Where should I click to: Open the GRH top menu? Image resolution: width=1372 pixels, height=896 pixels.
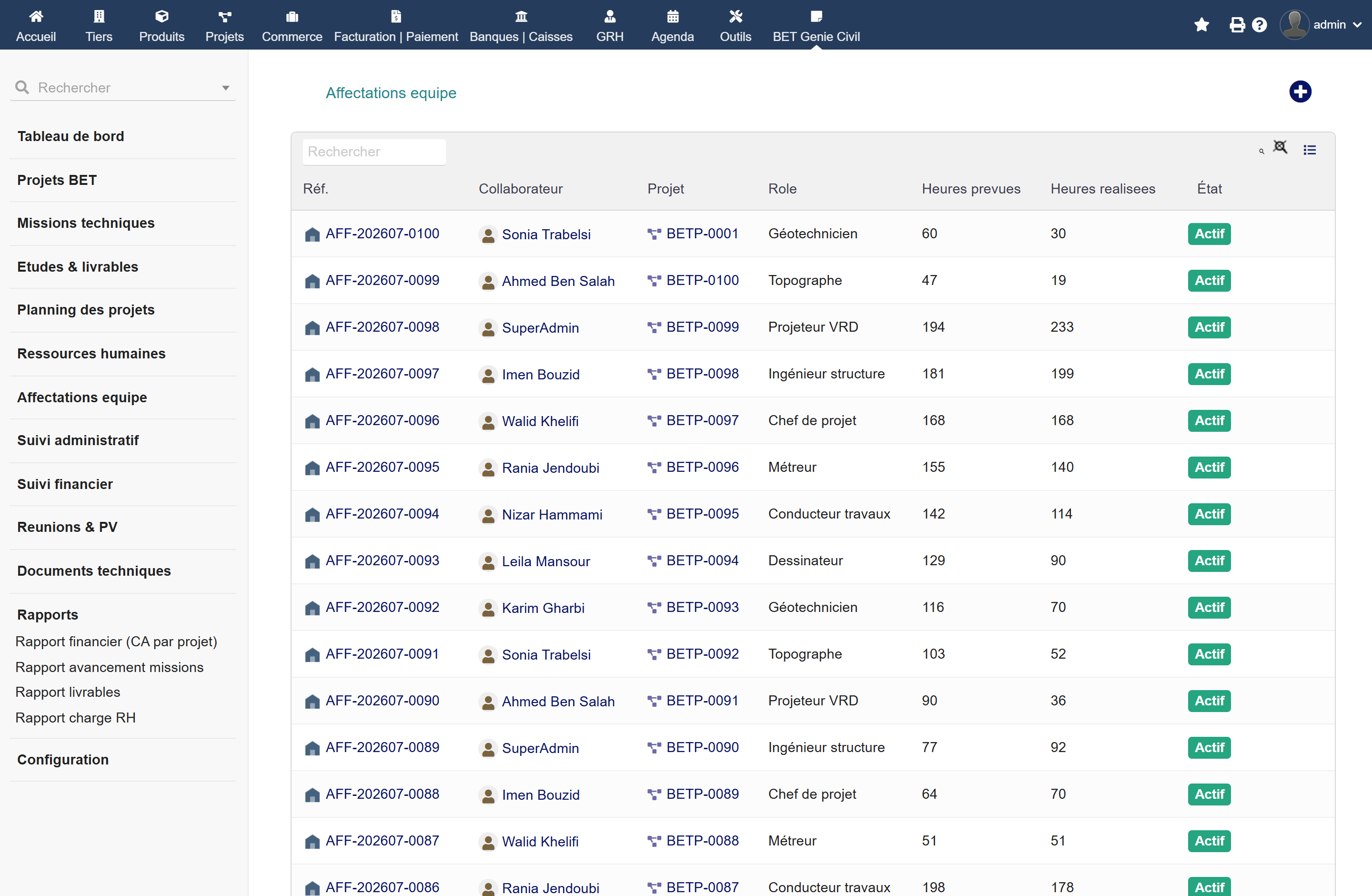pos(609,26)
